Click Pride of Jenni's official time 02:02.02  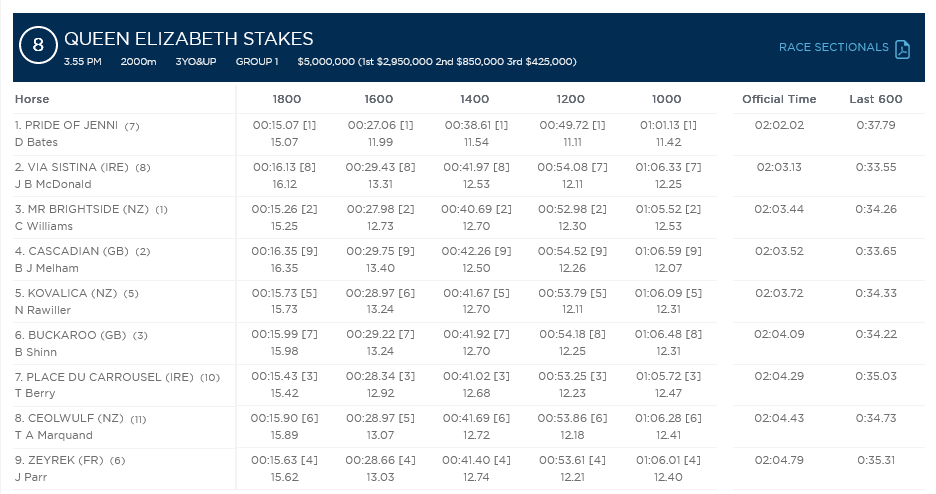click(779, 126)
